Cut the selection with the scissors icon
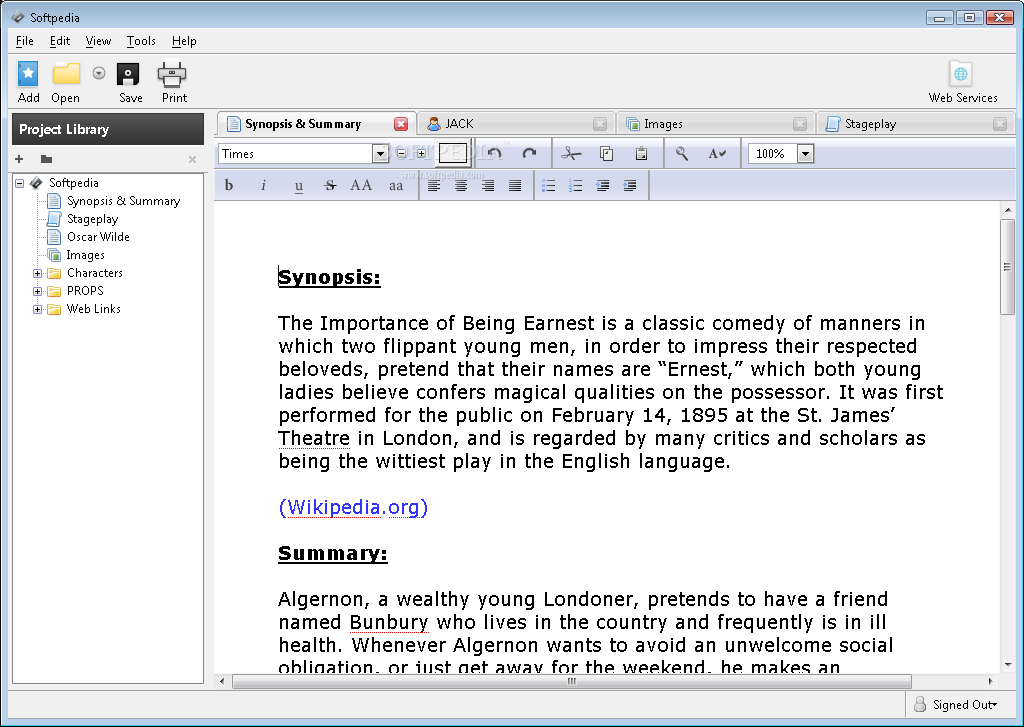1024x727 pixels. pos(571,154)
